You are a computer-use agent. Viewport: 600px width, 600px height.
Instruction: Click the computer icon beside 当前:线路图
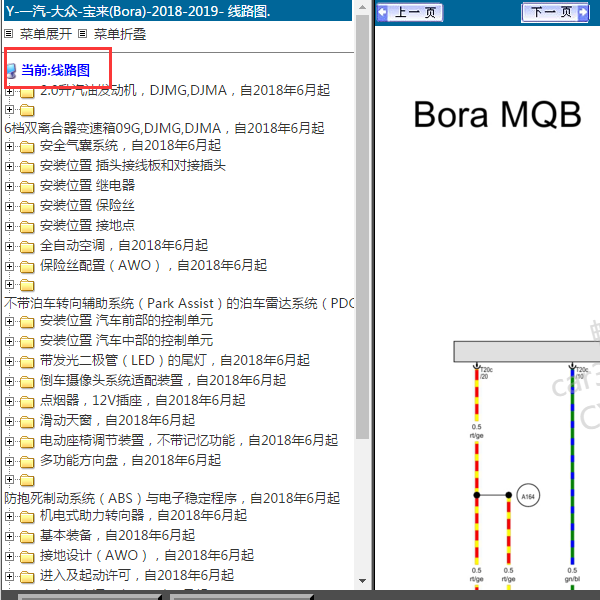tap(11, 70)
